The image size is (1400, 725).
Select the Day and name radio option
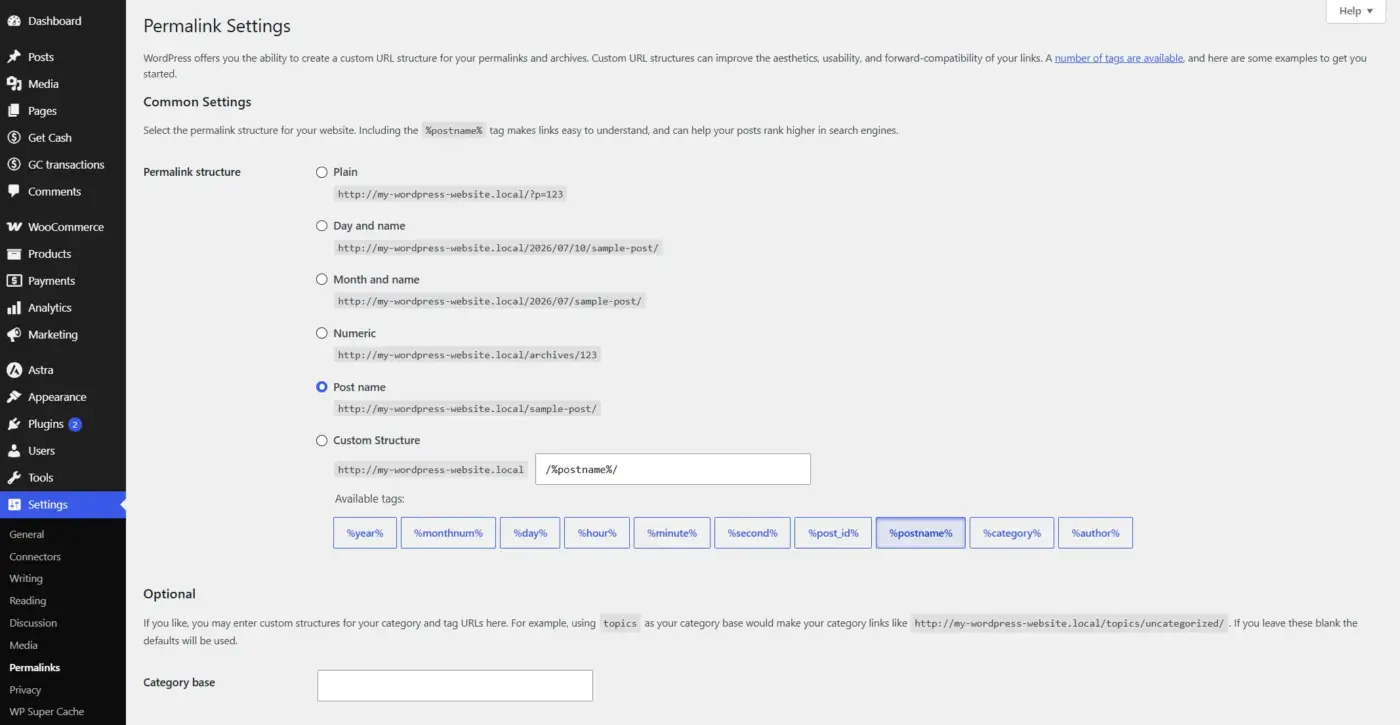coord(322,226)
